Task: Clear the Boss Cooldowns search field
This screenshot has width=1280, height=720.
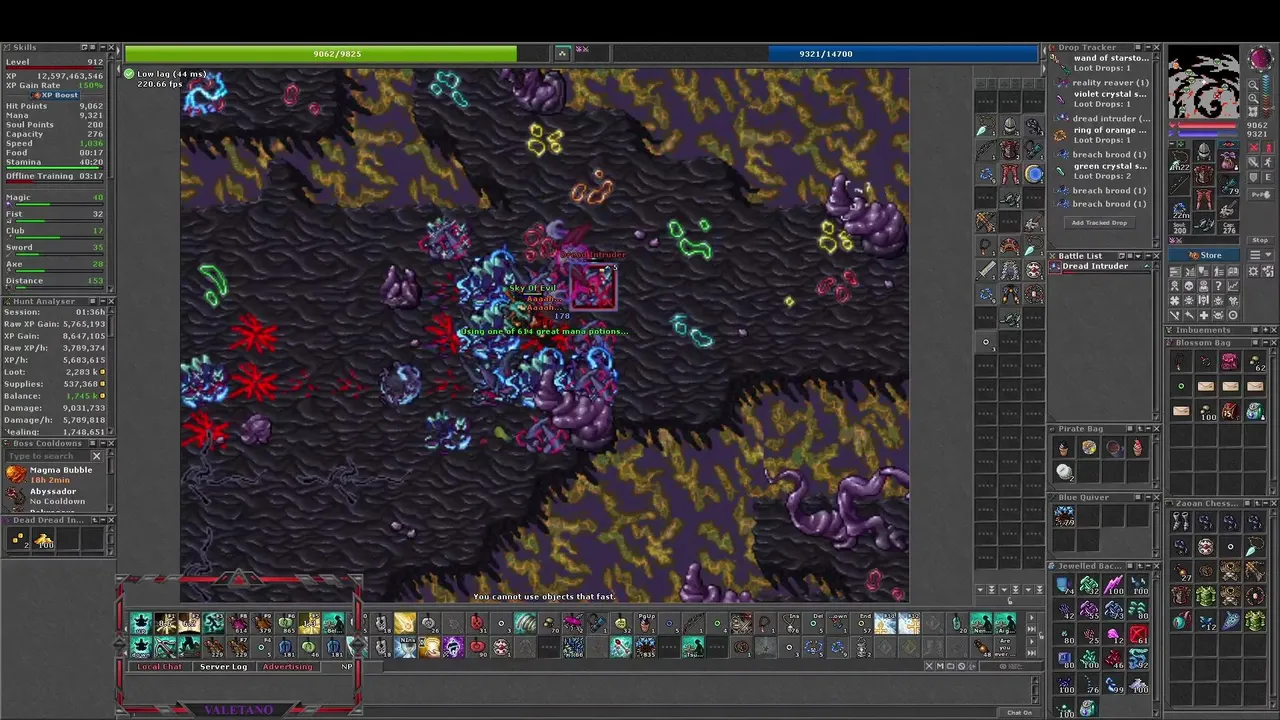Action: [x=97, y=456]
